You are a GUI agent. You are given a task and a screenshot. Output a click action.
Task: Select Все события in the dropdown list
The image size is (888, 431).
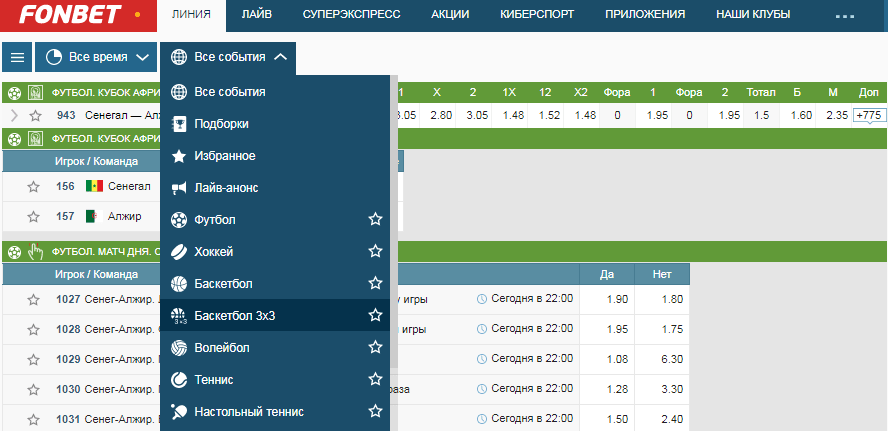(x=275, y=92)
